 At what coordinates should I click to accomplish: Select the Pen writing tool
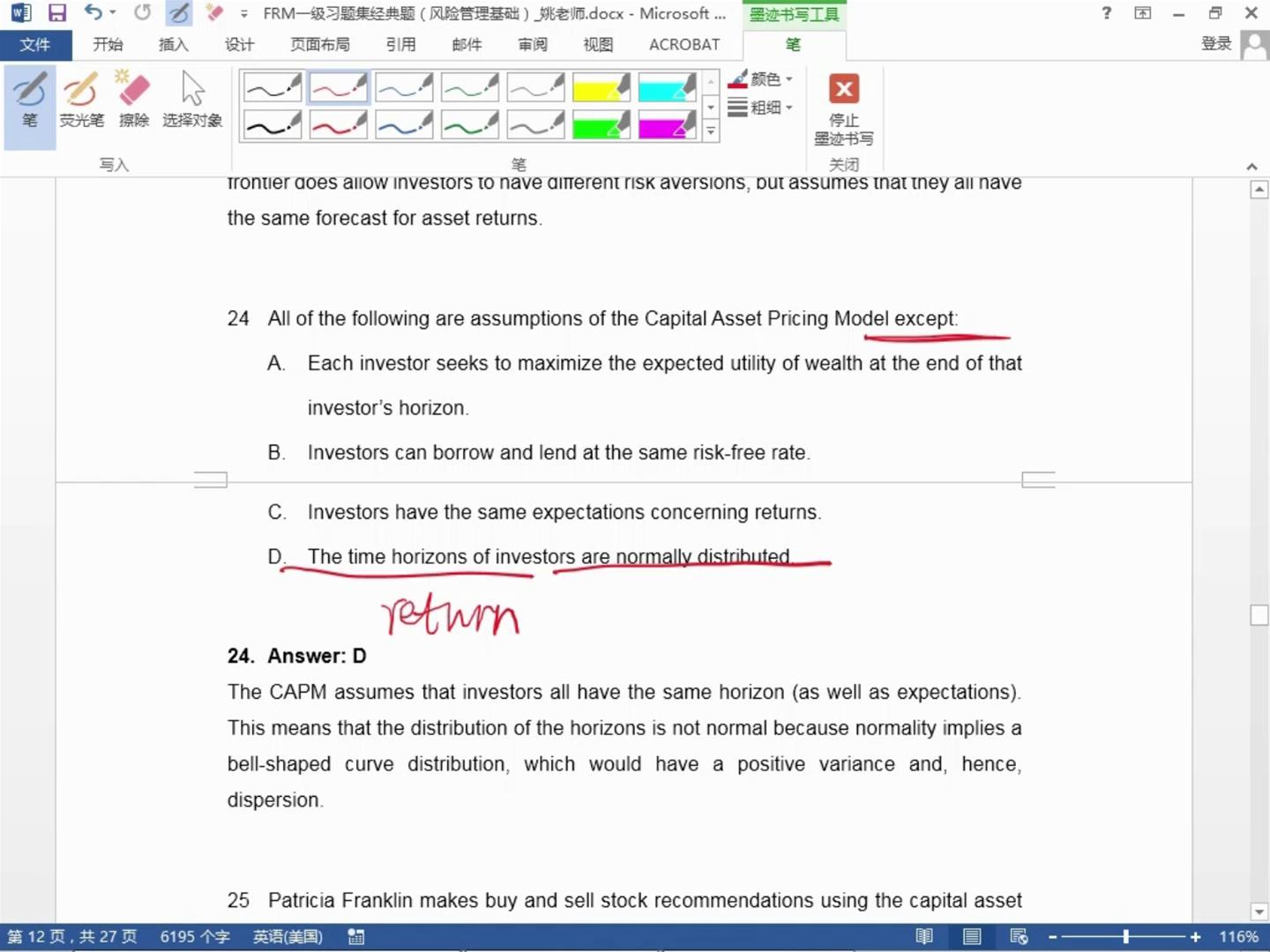(30, 106)
